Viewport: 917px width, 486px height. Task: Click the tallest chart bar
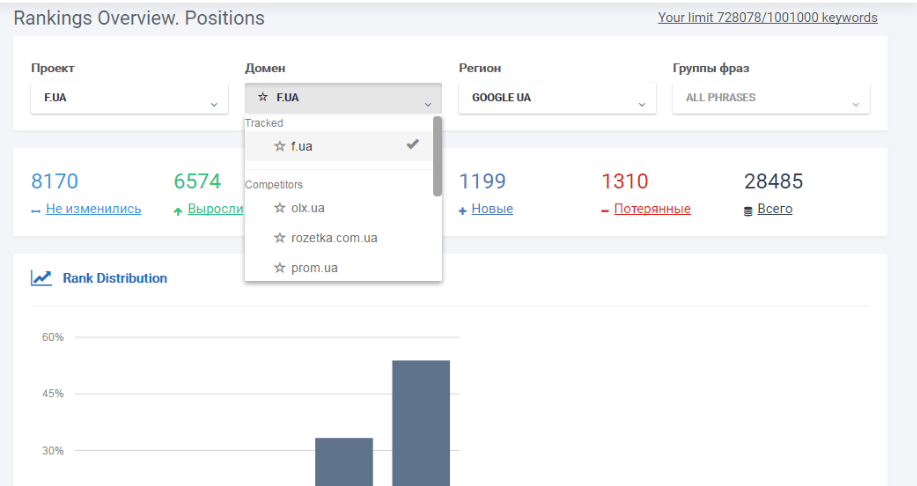click(421, 423)
